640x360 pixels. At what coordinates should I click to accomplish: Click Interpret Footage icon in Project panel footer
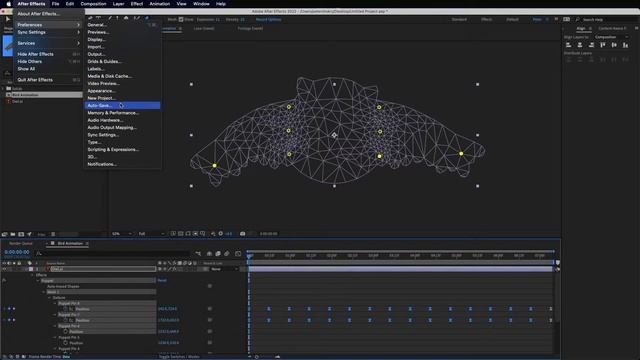click(4, 234)
